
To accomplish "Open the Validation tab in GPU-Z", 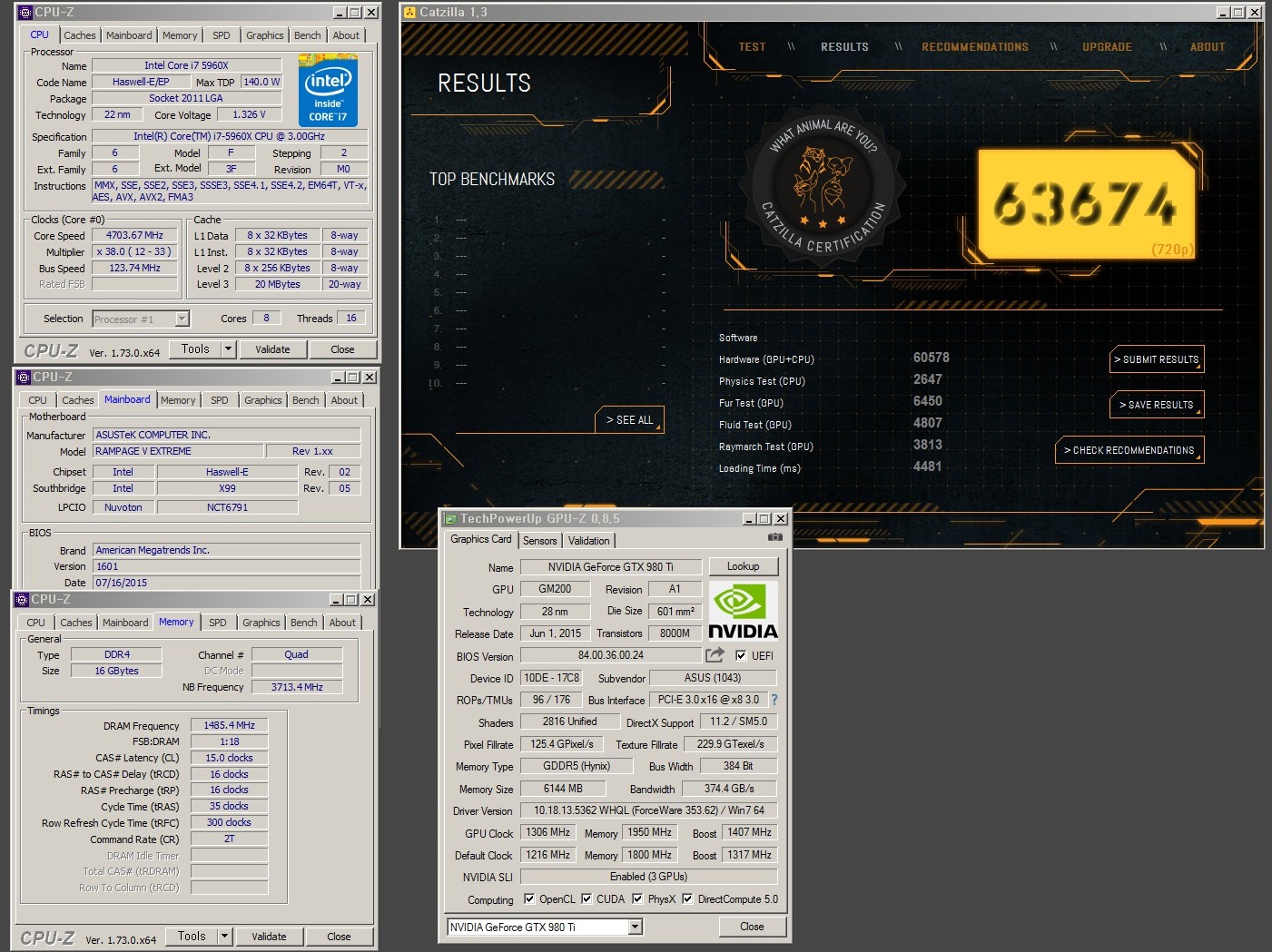I will (x=588, y=541).
